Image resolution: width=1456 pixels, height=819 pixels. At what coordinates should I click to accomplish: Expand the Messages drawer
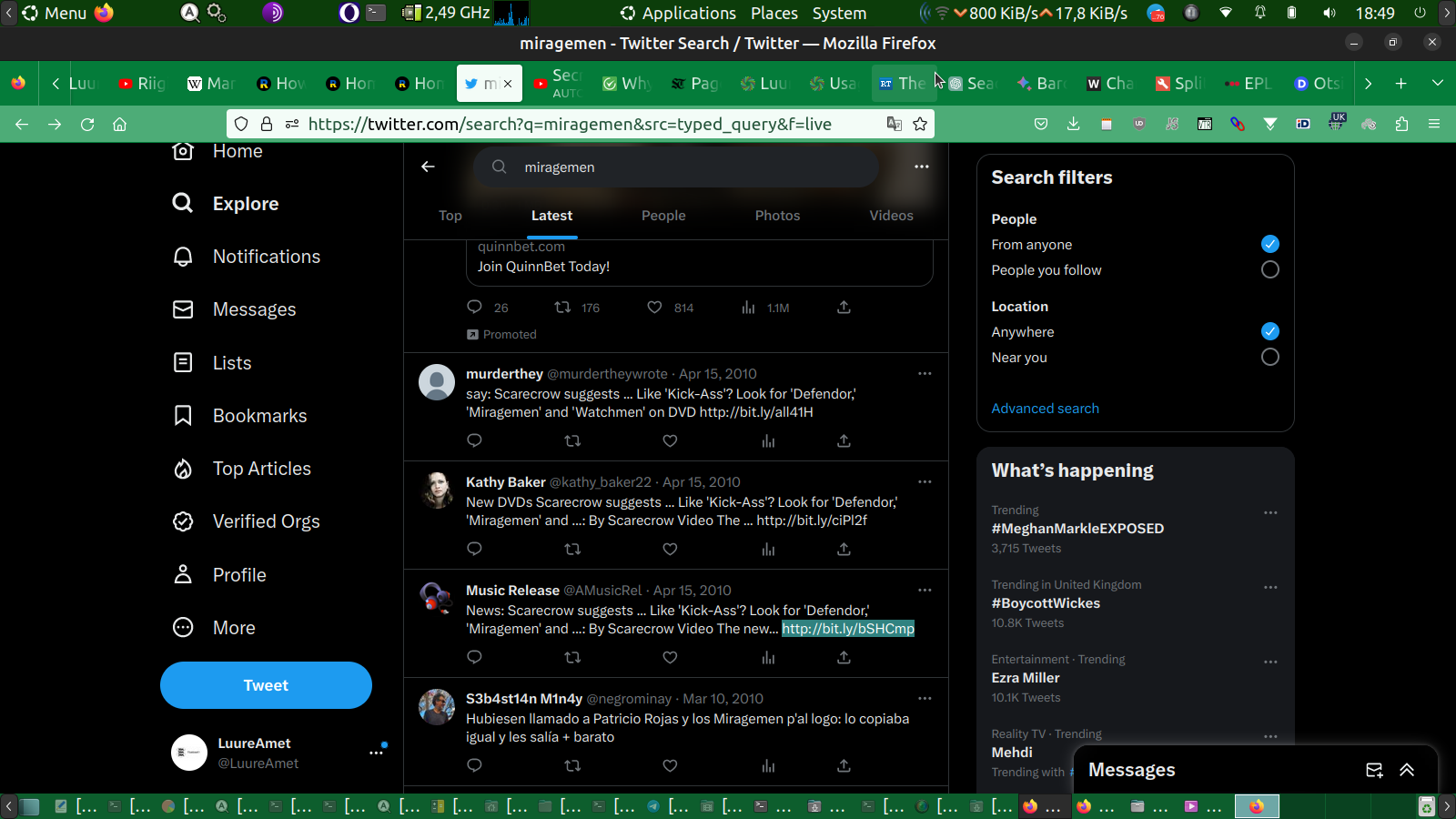[1407, 770]
